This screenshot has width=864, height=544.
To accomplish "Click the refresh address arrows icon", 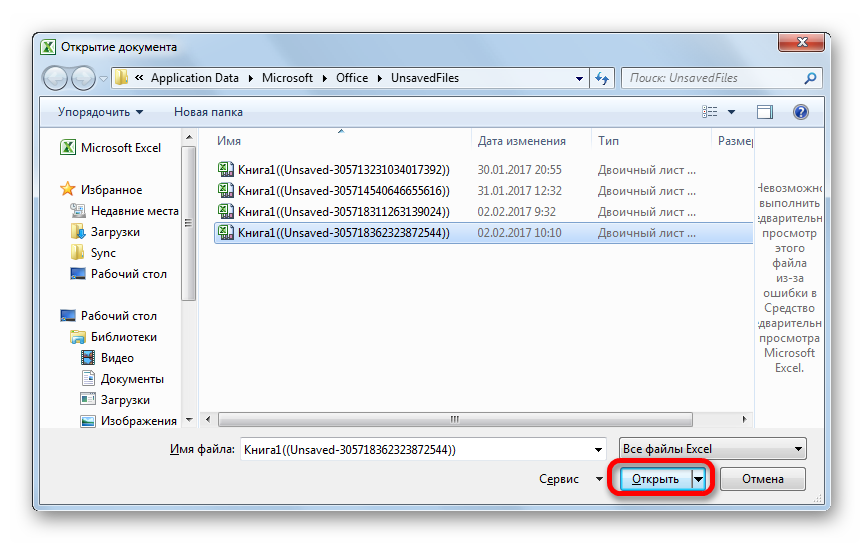I will (x=602, y=78).
